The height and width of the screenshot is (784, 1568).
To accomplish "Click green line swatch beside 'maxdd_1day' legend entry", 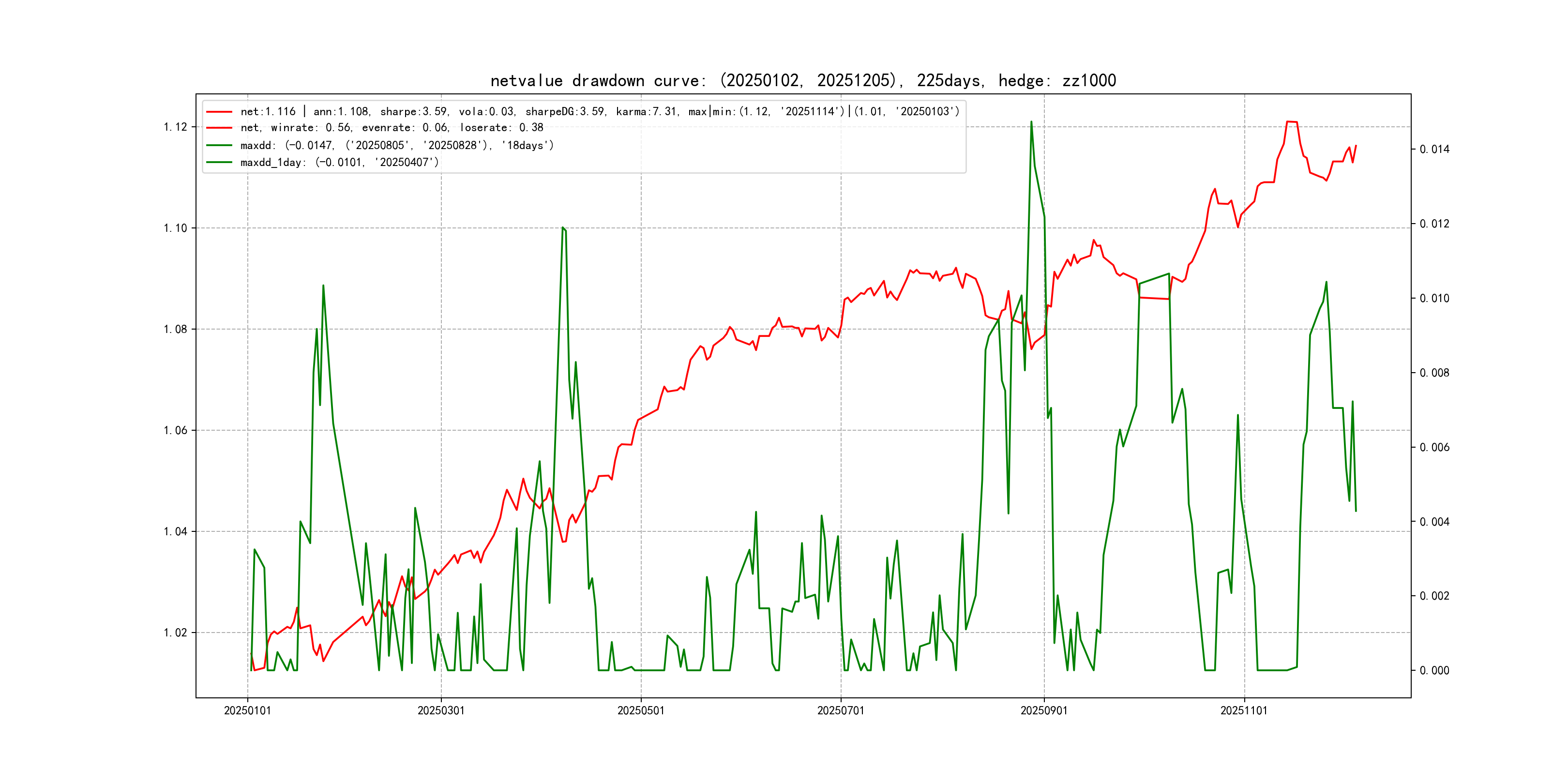I will point(219,163).
